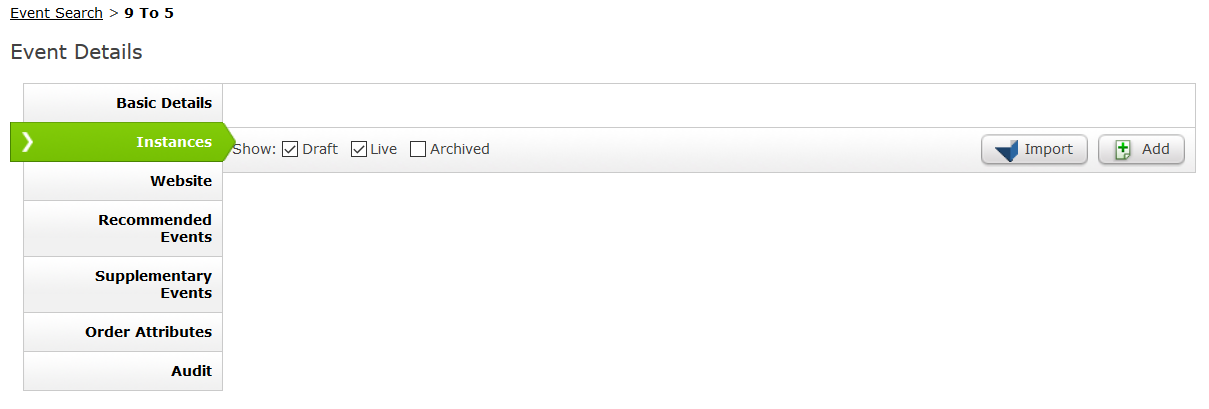Switch to the Website tab
Image resolution: width=1209 pixels, height=409 pixels.
click(123, 181)
